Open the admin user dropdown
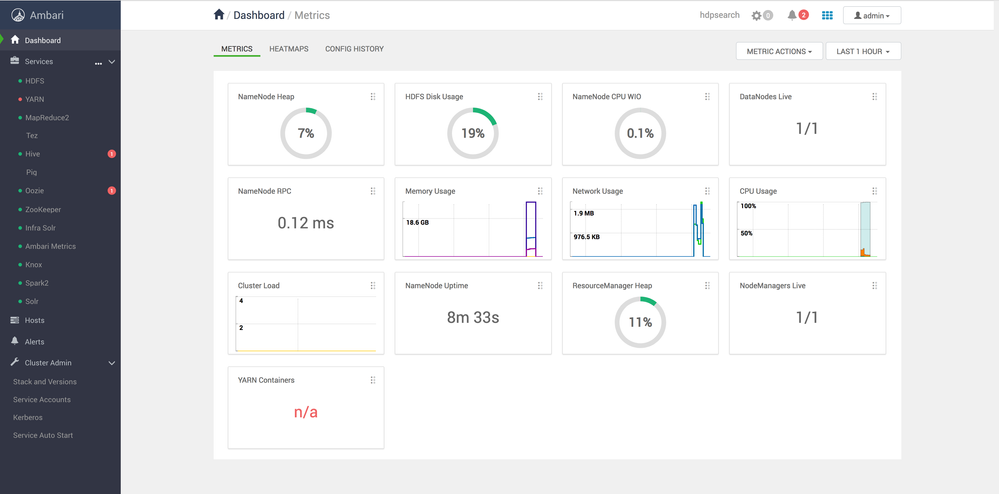This screenshot has height=494, width=999. point(872,15)
